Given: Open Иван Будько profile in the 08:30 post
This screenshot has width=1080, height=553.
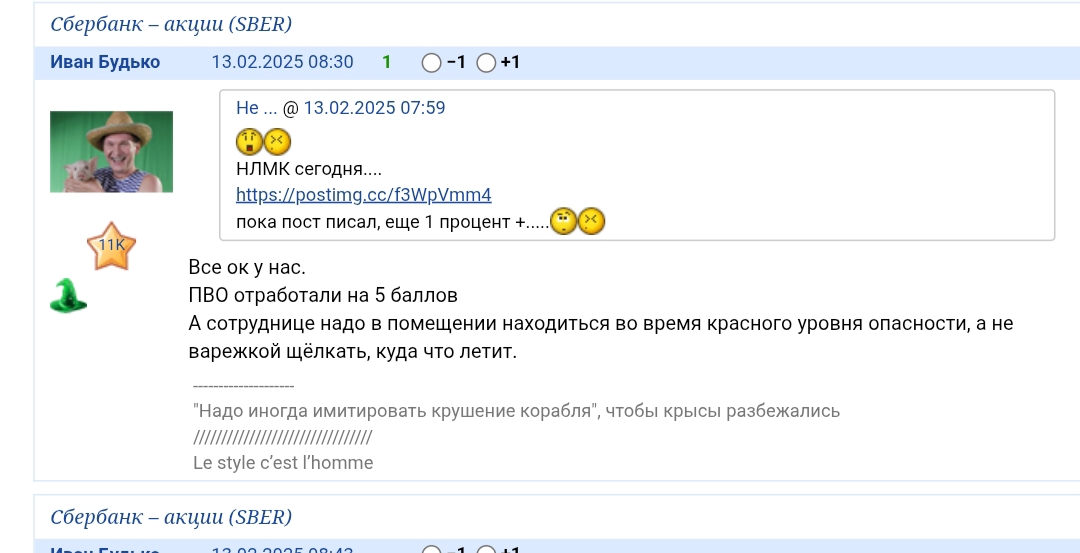Looking at the screenshot, I should [x=105, y=62].
